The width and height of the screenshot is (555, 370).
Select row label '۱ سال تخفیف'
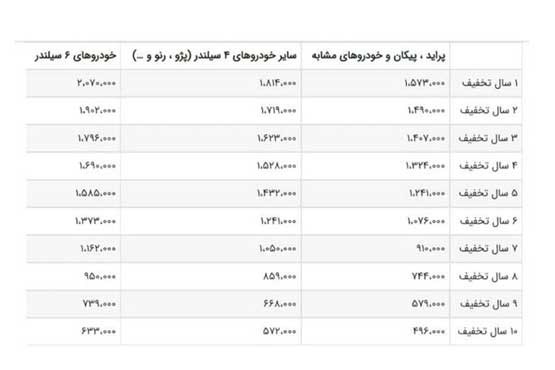[490, 83]
